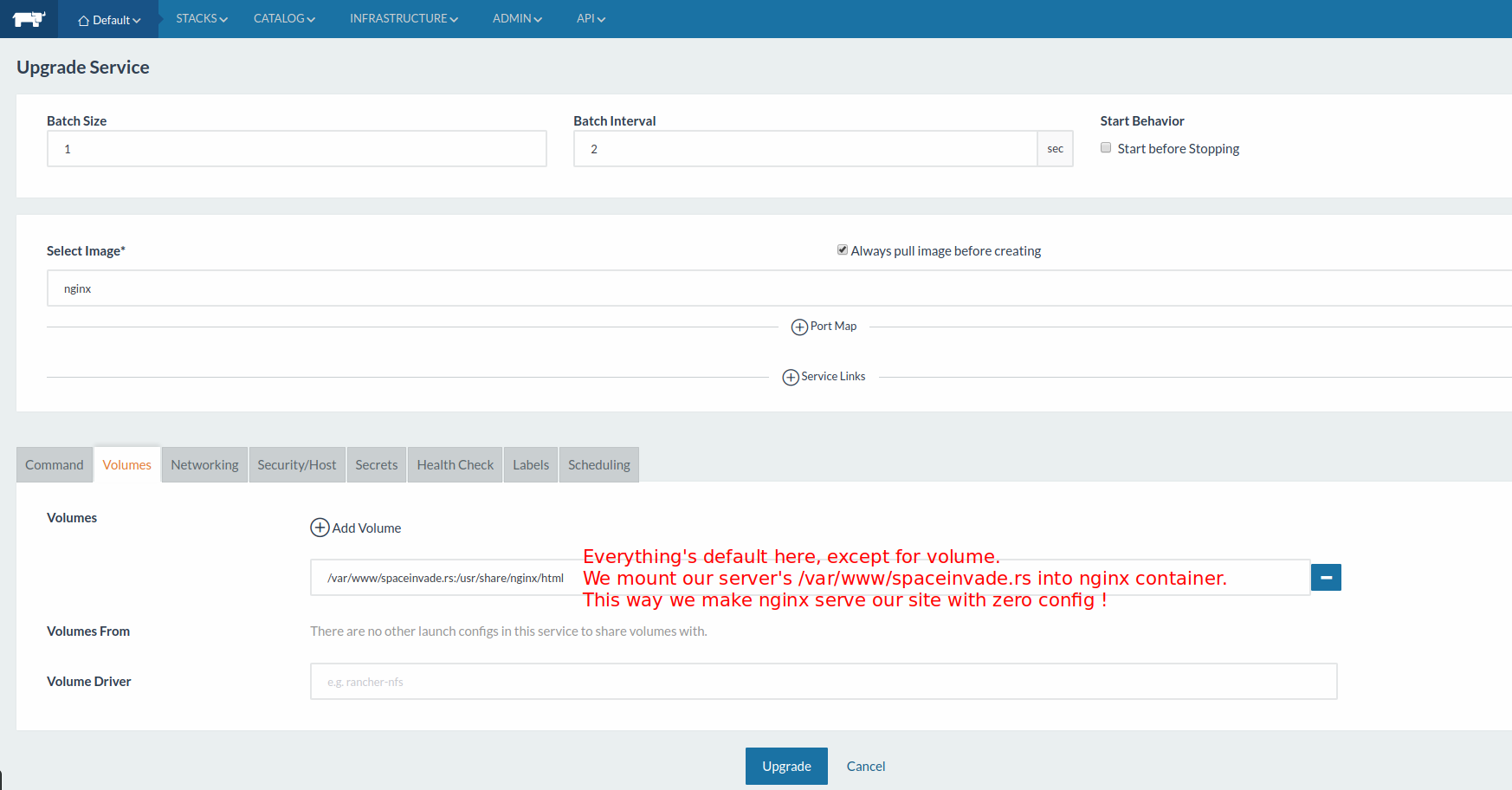The width and height of the screenshot is (1512, 790).
Task: Click the home icon beside Default
Action: 84,21
